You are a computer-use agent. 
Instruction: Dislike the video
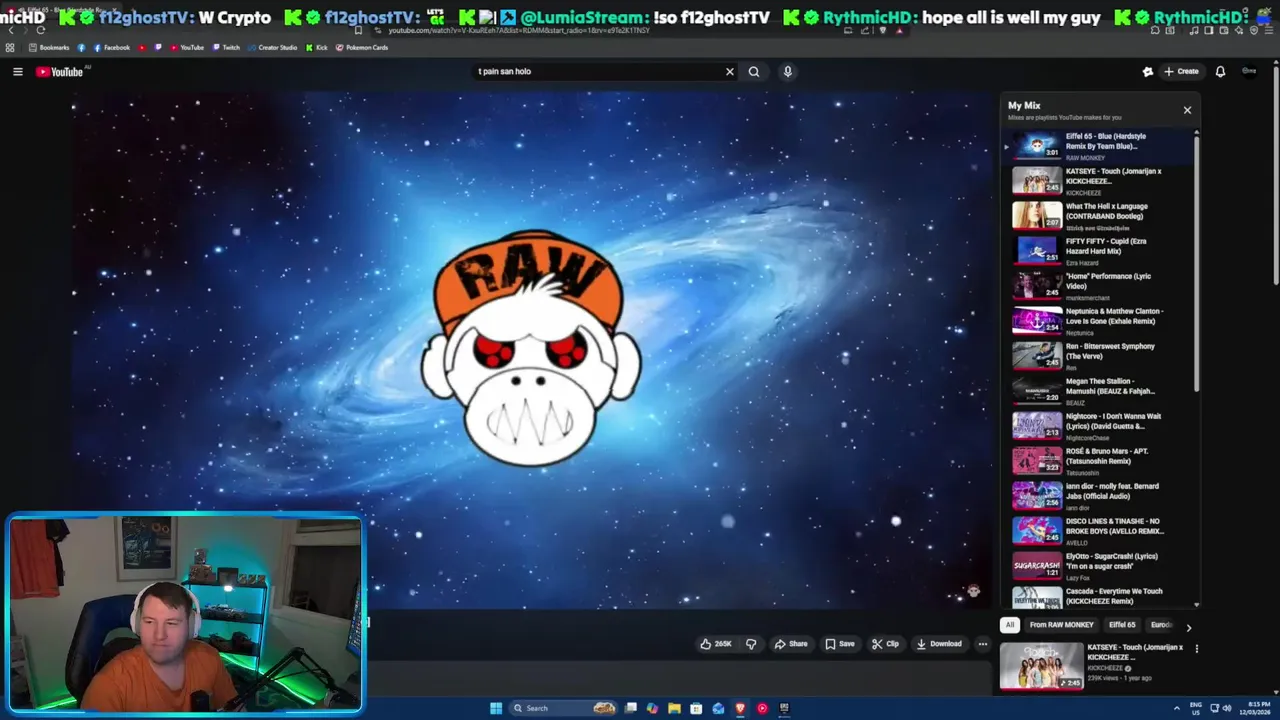(x=751, y=644)
